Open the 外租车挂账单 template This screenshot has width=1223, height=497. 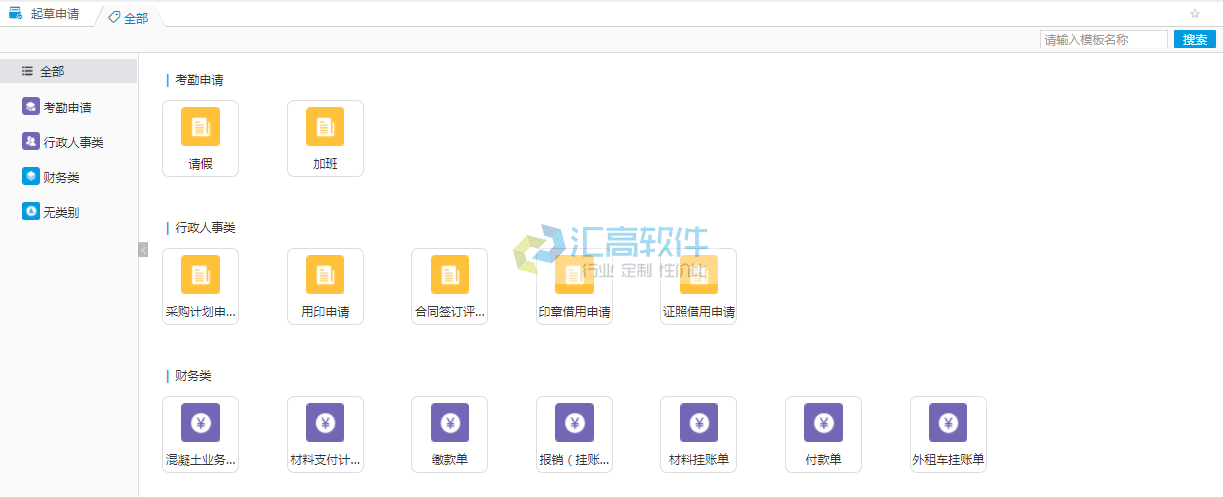948,434
